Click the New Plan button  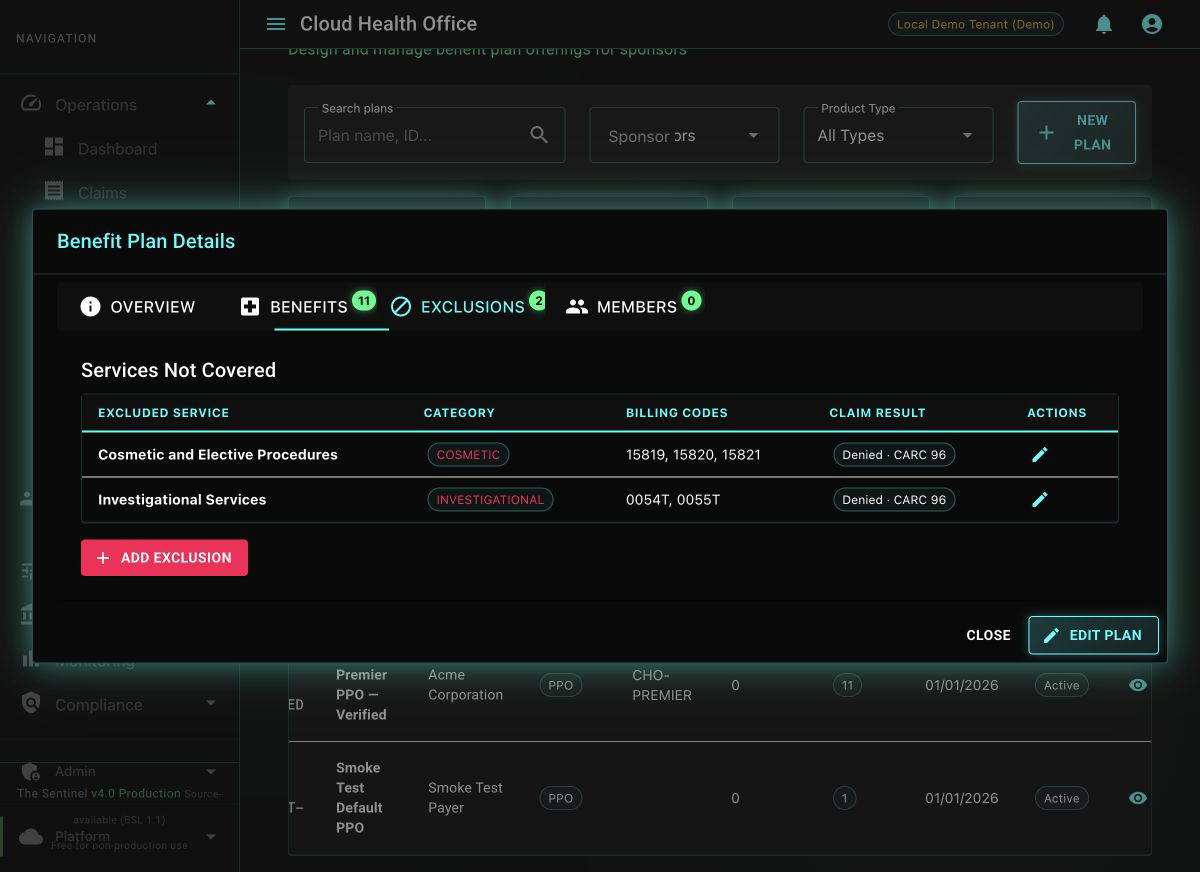1076,132
